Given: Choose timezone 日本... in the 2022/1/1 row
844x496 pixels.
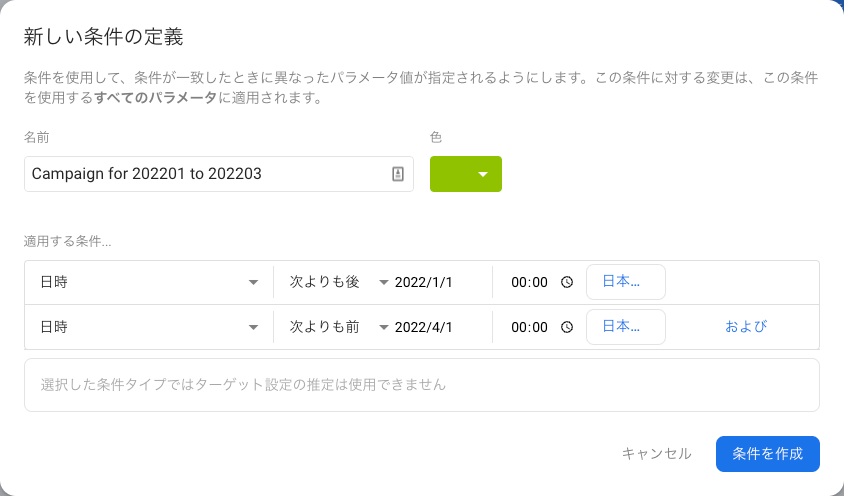Looking at the screenshot, I should pos(625,282).
